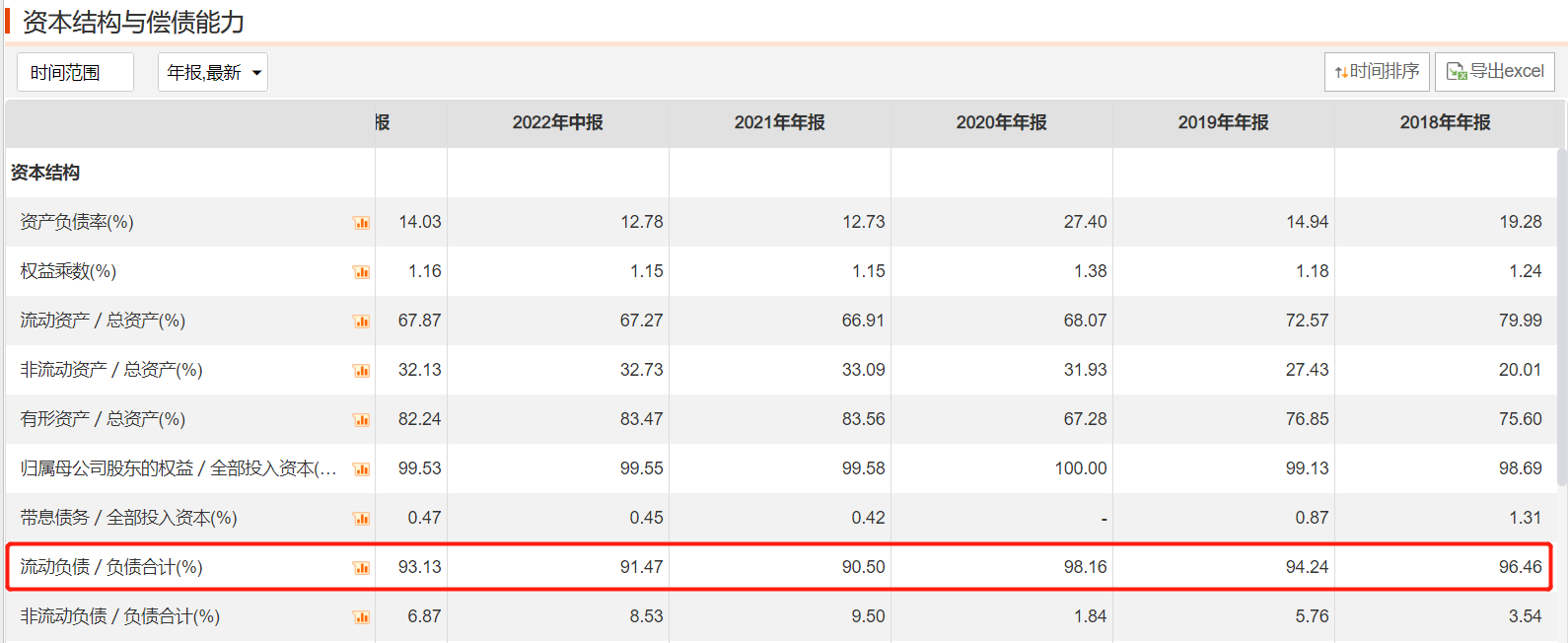Open chart icon for 归属母公司股东的权益 row
The height and width of the screenshot is (643, 1568).
pyautogui.click(x=362, y=469)
